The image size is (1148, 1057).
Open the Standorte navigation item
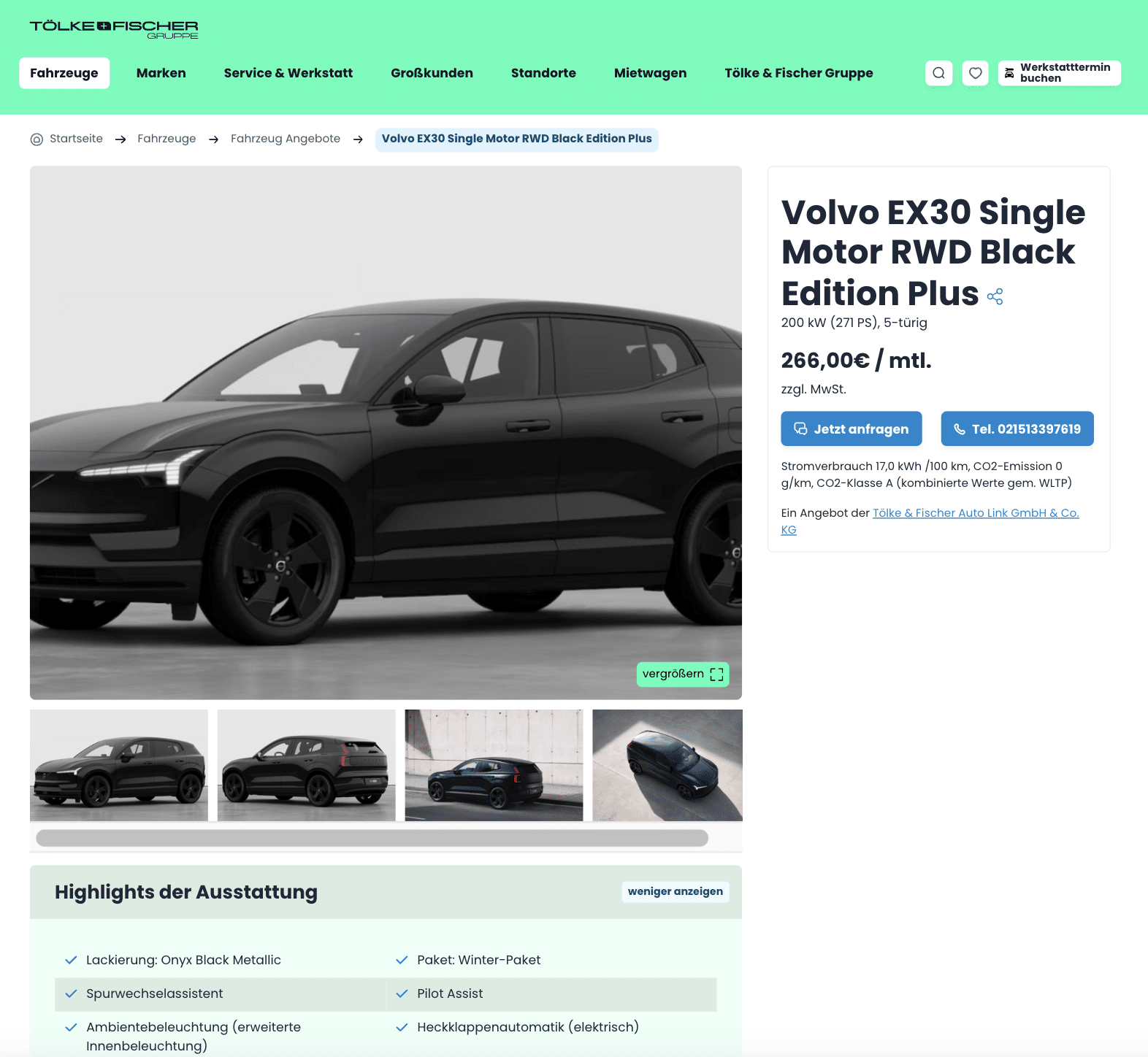click(543, 73)
